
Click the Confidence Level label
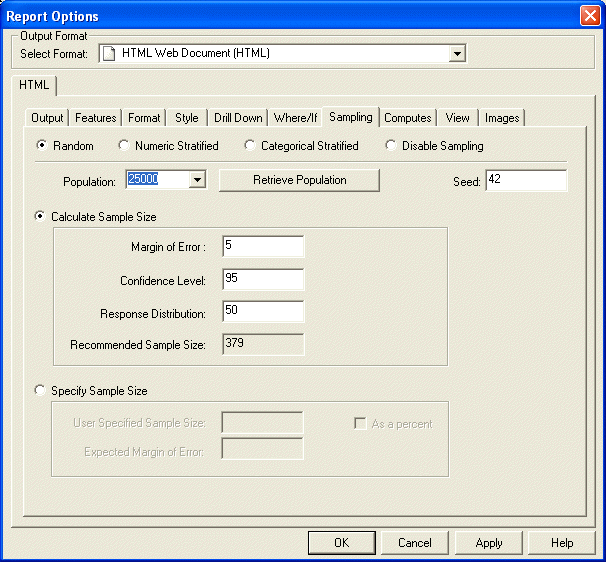[x=163, y=281]
